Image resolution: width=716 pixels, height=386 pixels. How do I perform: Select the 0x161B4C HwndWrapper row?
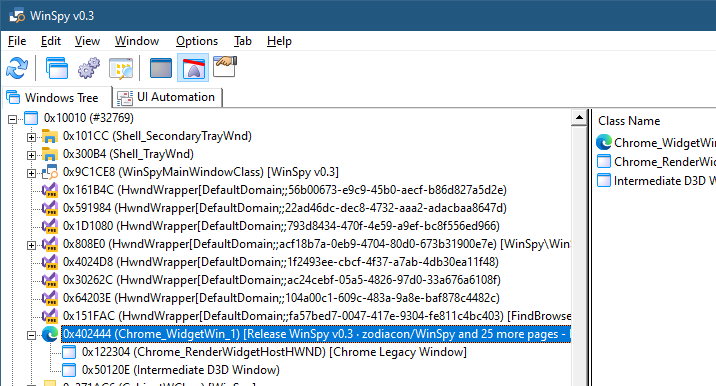tap(284, 190)
